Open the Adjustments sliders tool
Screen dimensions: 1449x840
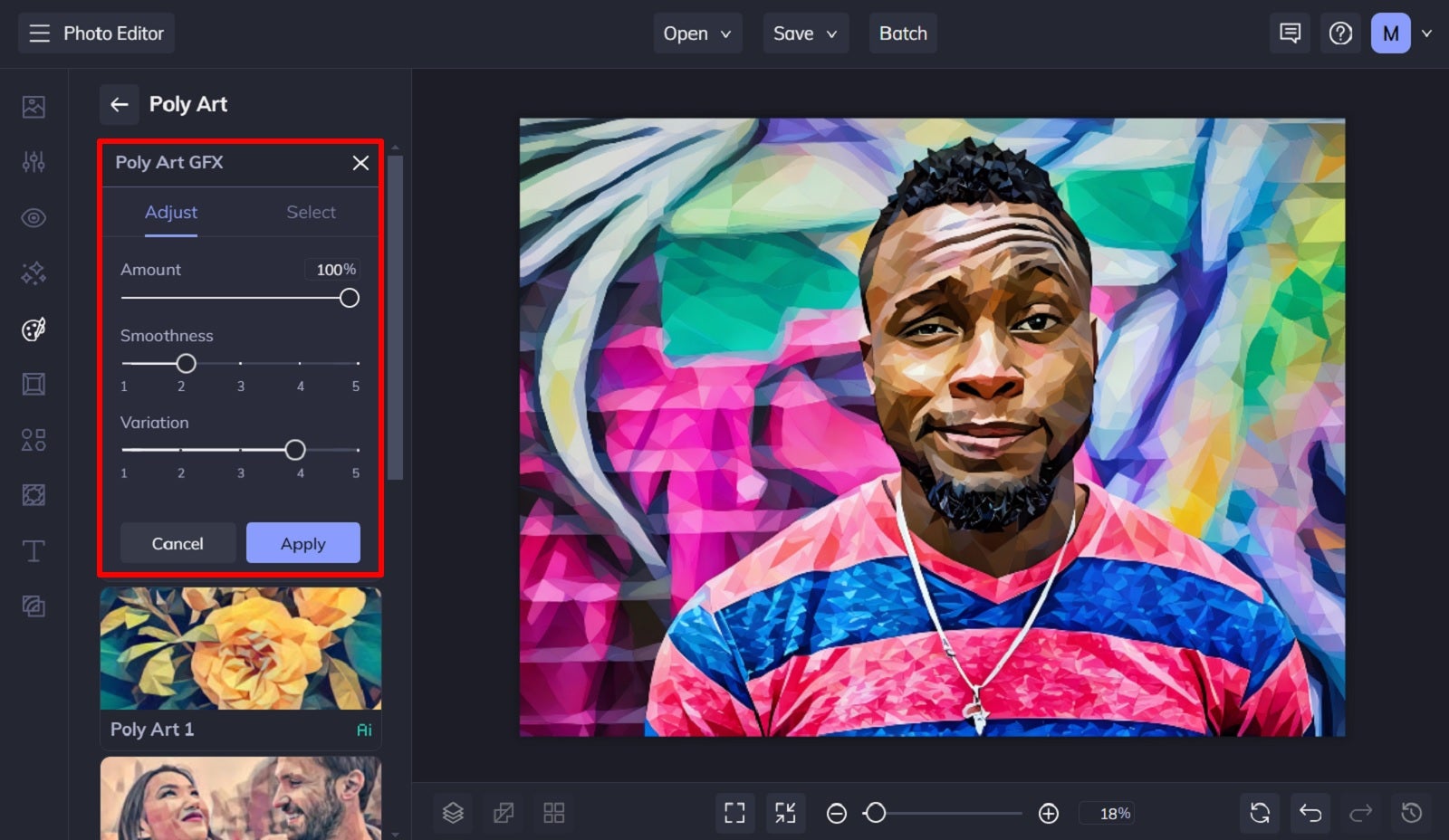coord(34,161)
